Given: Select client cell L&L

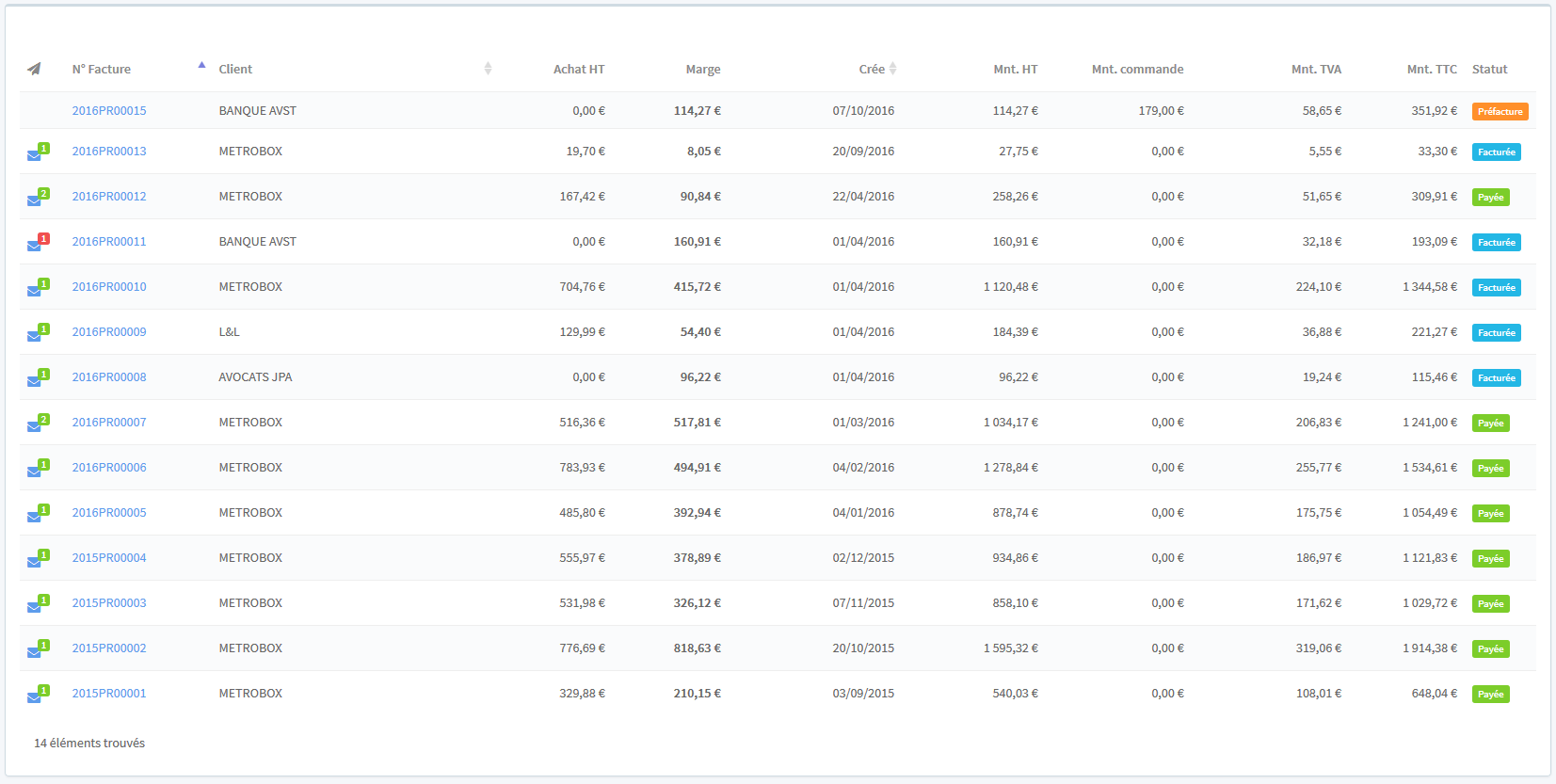Looking at the screenshot, I should coord(229,331).
